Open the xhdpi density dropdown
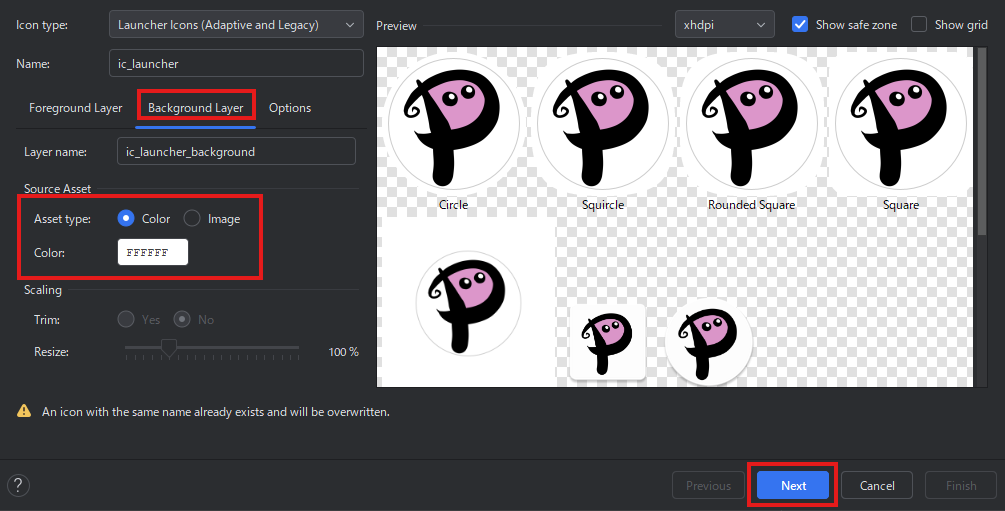The image size is (1005, 511). [x=724, y=25]
